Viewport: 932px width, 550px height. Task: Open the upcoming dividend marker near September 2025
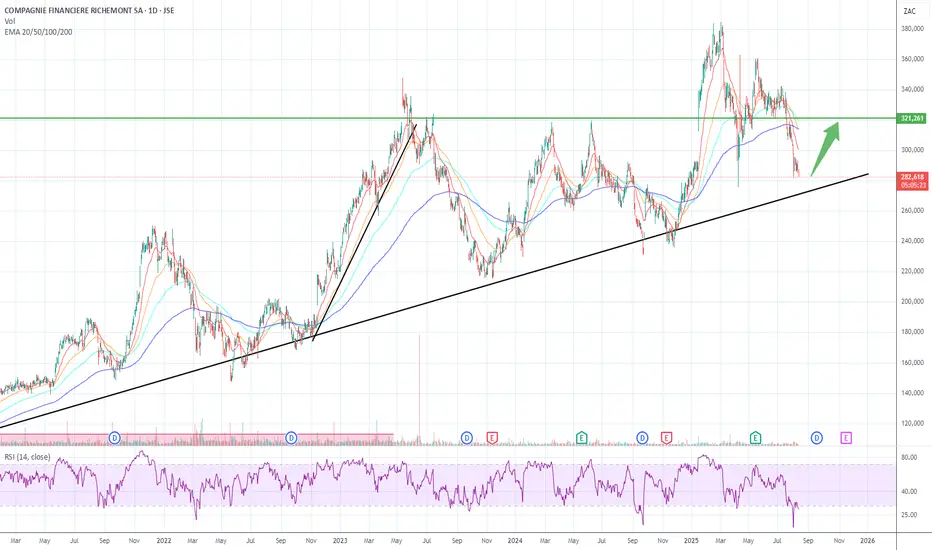pyautogui.click(x=817, y=438)
